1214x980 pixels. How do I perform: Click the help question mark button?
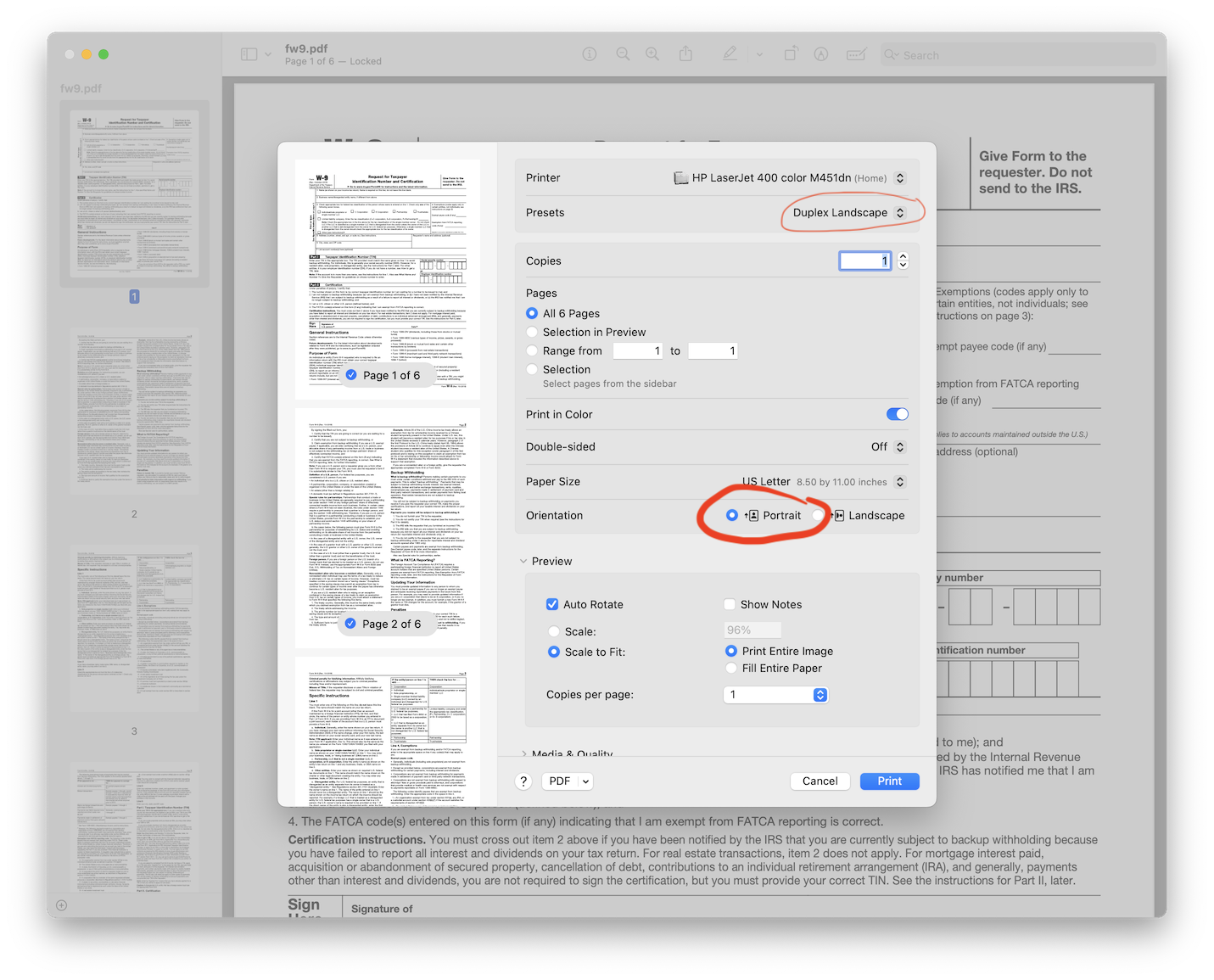pos(523,781)
